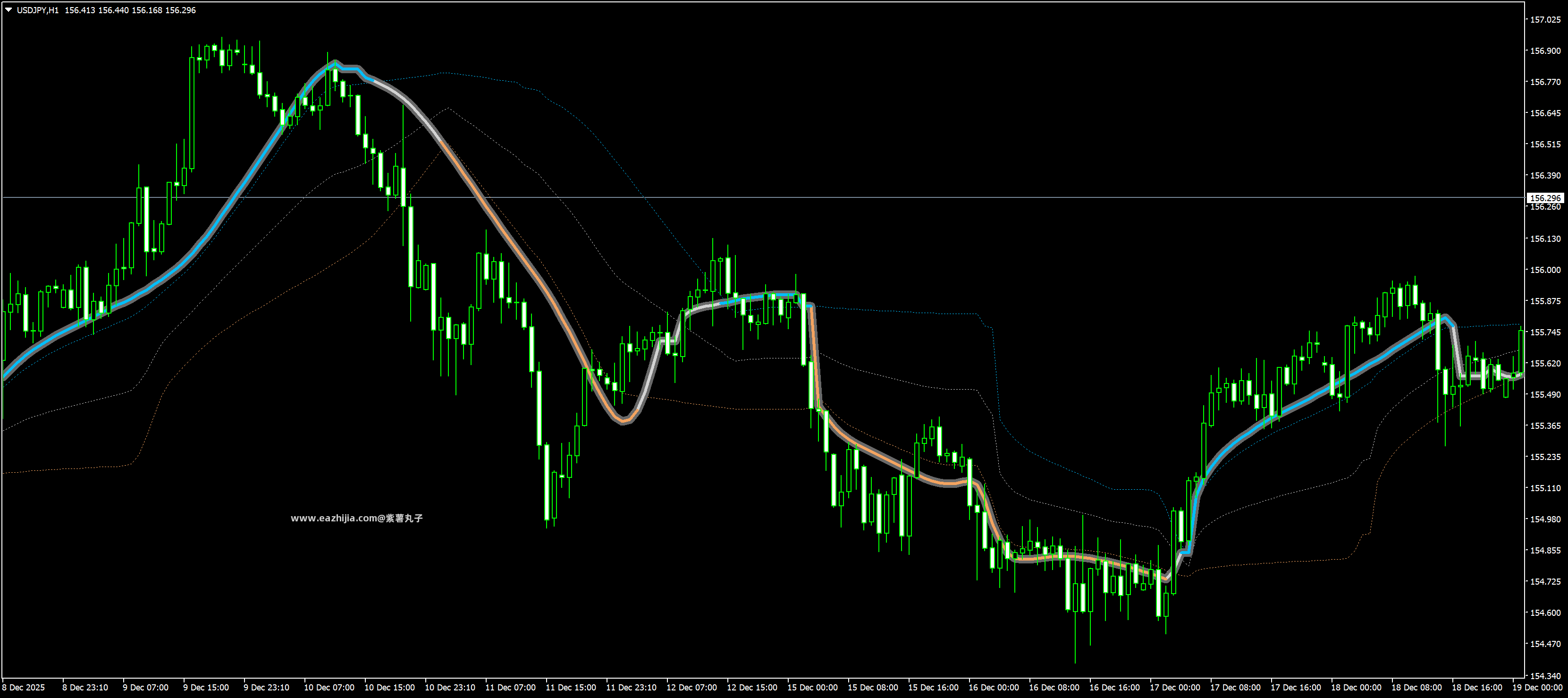Click the 15 Dec 00:00 time label
Screen dimensions: 1568x698
[812, 688]
